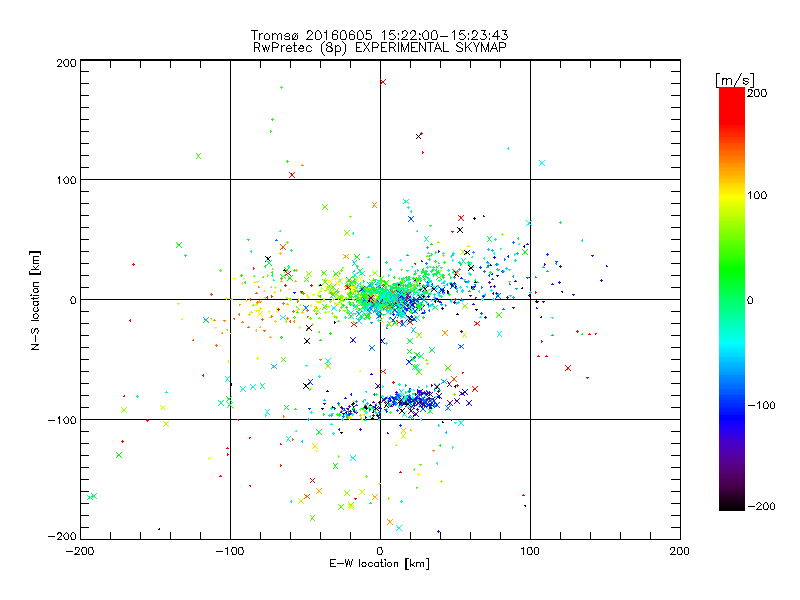The height and width of the screenshot is (600, 800).
Task: Click the x-axis tick label '100'
Action: click(x=530, y=551)
